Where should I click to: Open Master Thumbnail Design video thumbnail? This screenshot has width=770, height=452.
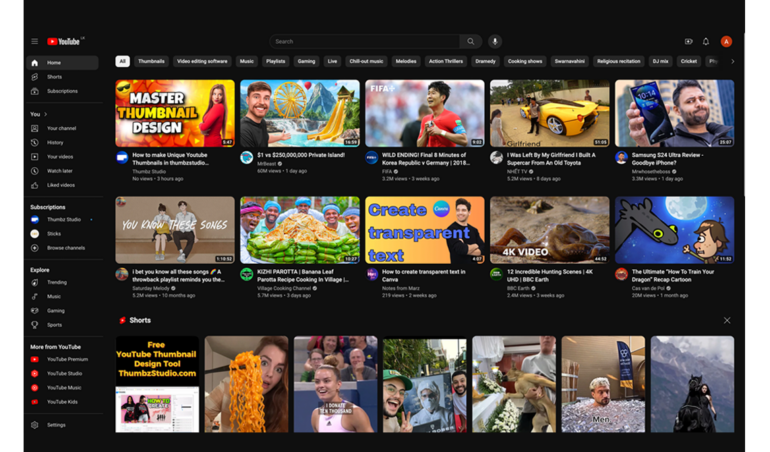click(x=175, y=113)
